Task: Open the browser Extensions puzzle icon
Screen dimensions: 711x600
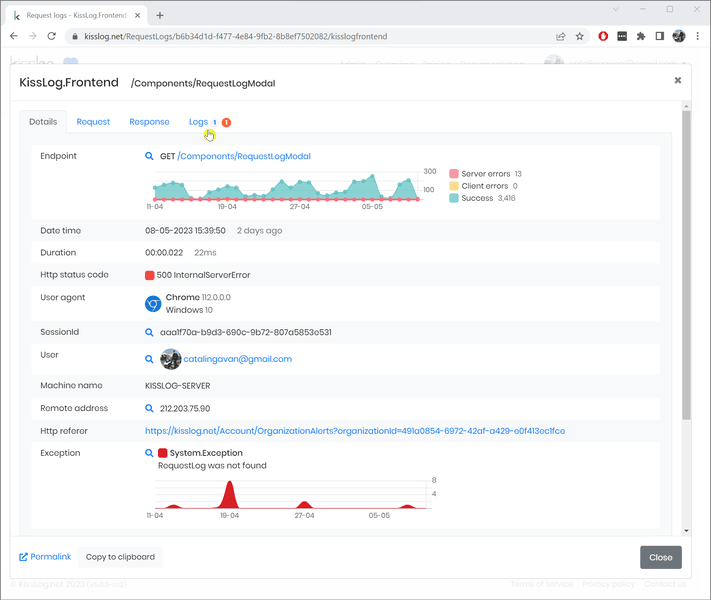Action: [641, 36]
